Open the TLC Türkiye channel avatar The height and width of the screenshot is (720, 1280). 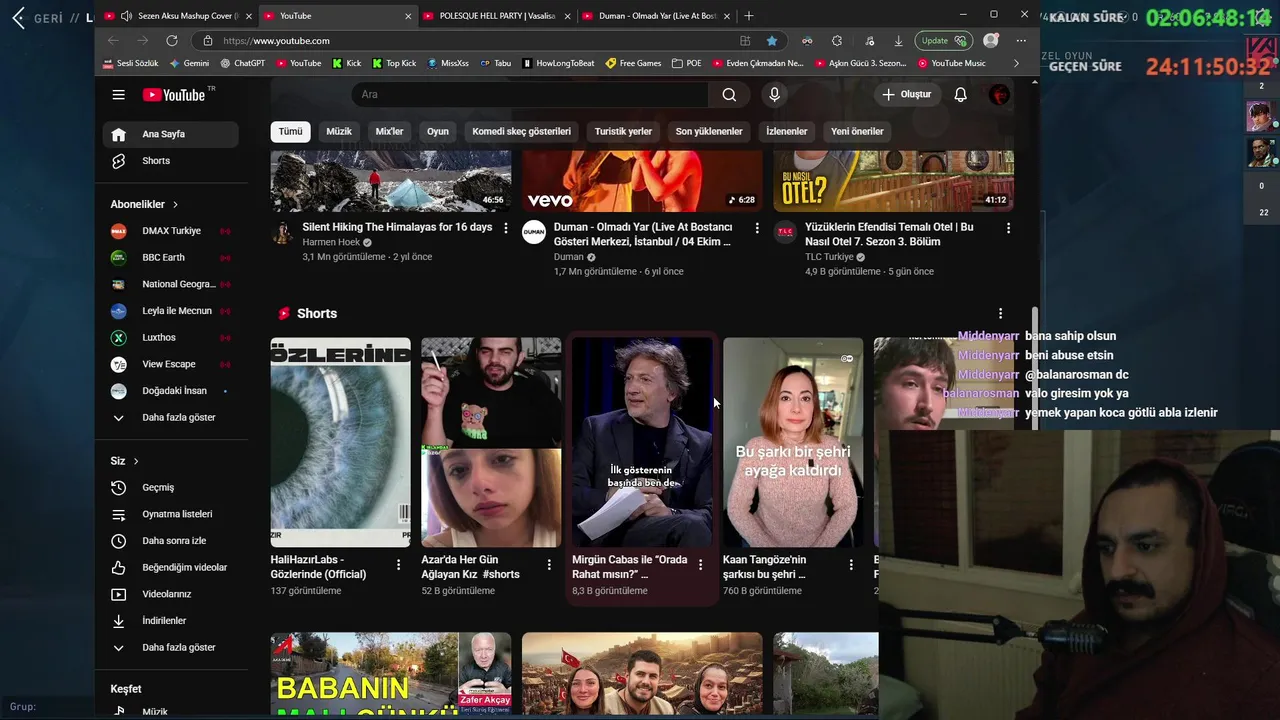[786, 232]
